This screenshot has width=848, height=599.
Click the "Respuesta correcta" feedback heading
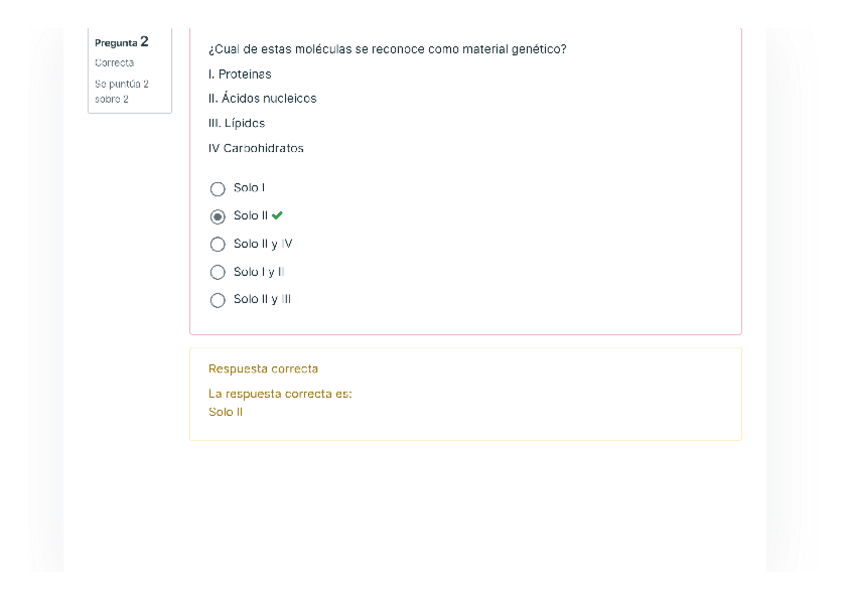263,369
